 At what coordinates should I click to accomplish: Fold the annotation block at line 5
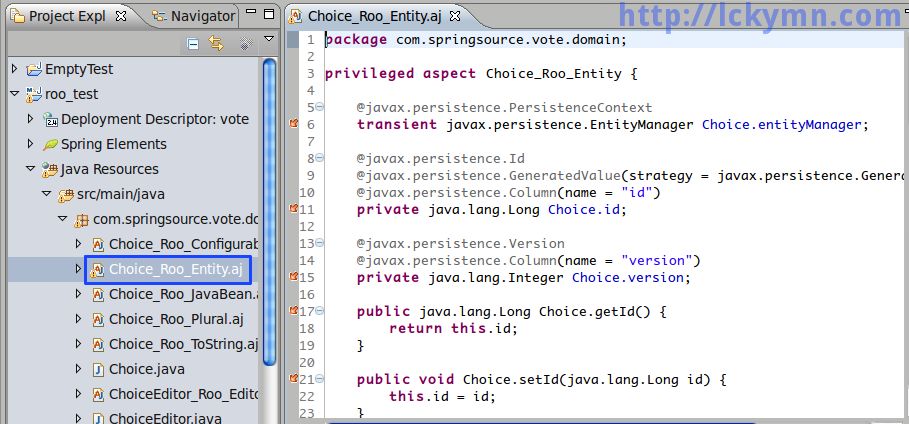tap(319, 107)
